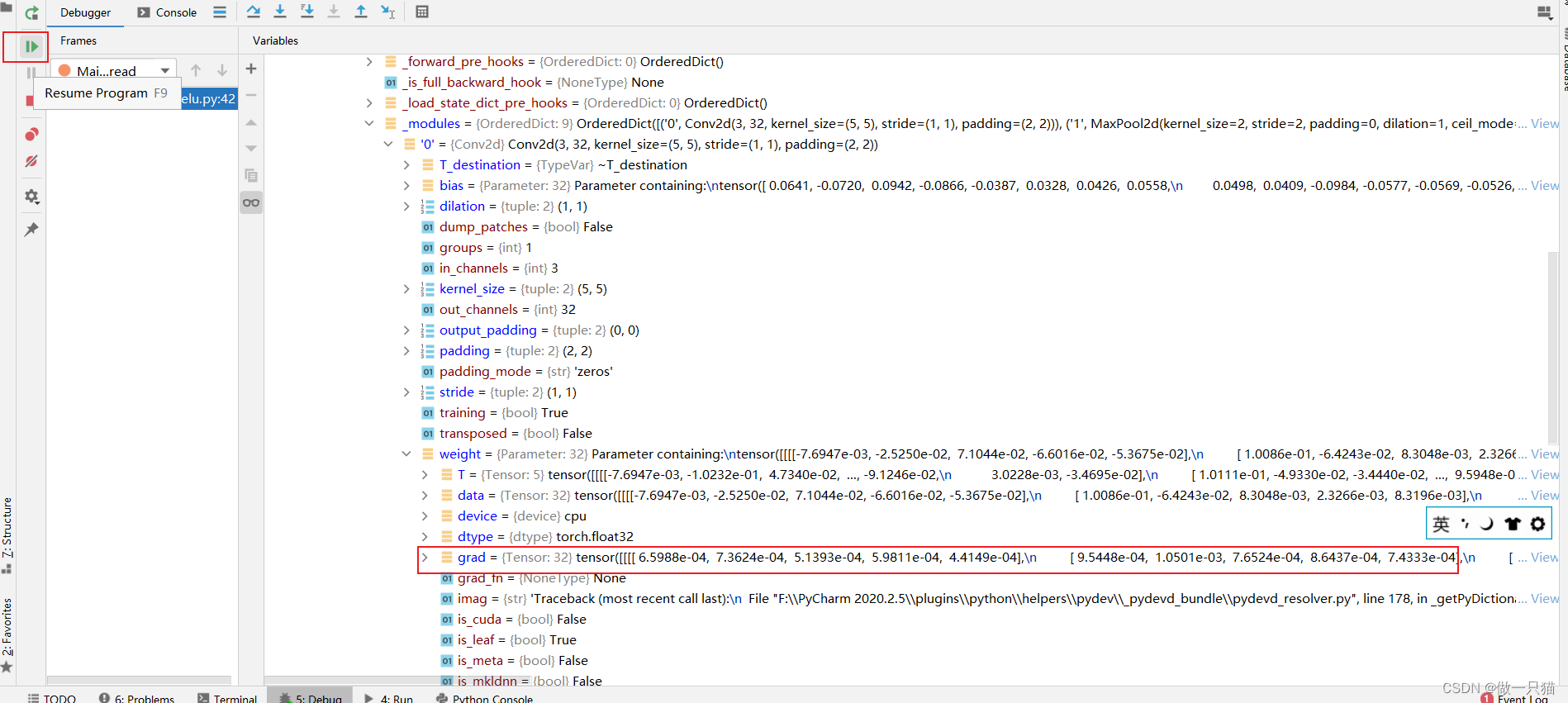
Task: Toggle Show Watches glasses icon
Action: (x=251, y=202)
